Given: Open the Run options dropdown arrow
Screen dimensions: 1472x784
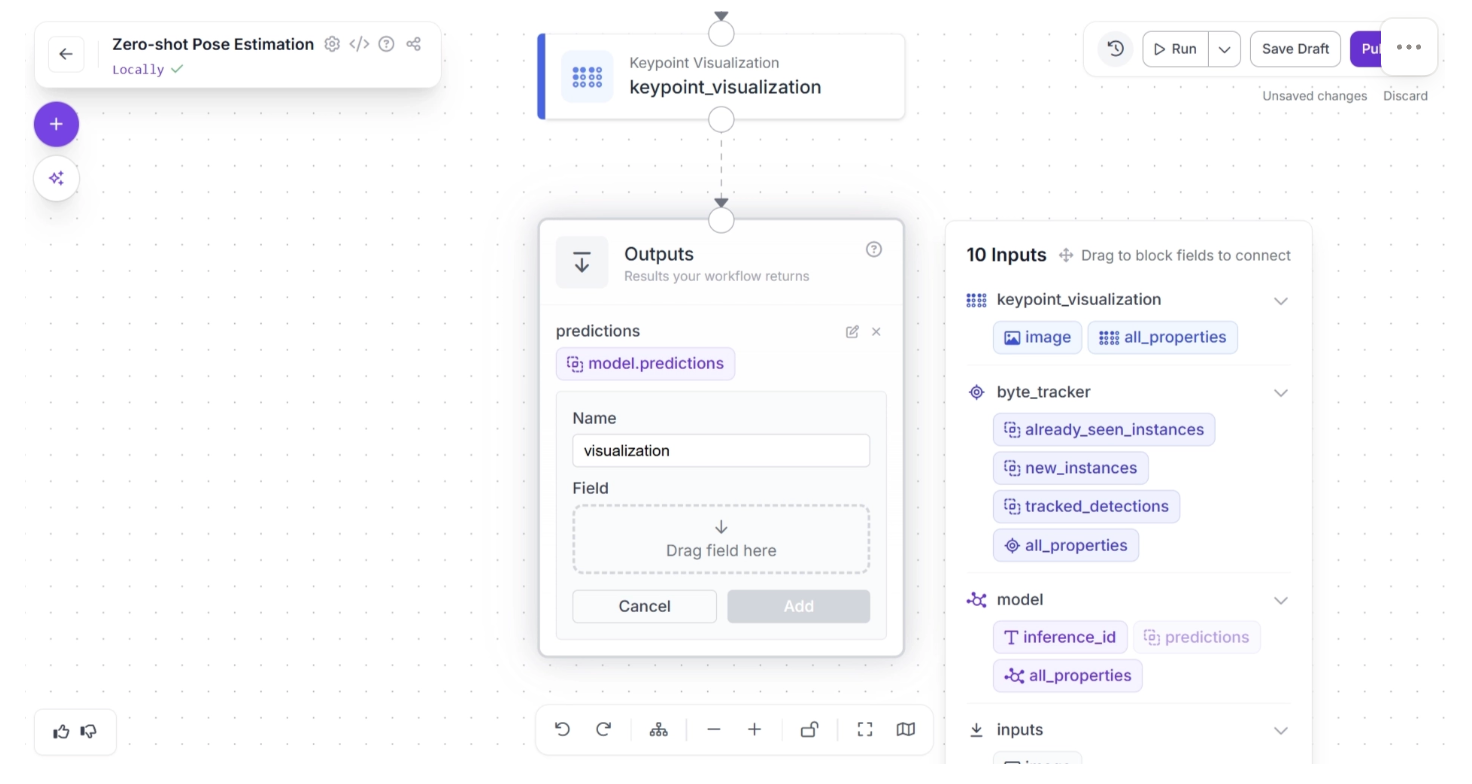Looking at the screenshot, I should [x=1224, y=49].
